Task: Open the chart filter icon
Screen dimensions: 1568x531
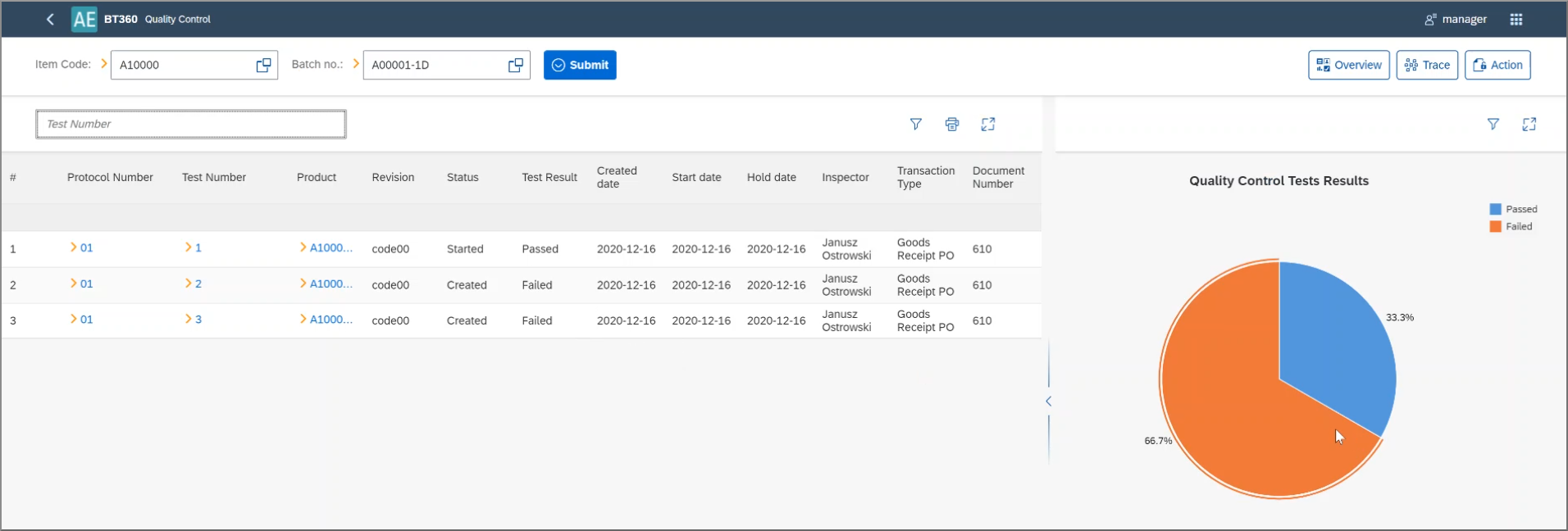Action: pyautogui.click(x=1493, y=124)
